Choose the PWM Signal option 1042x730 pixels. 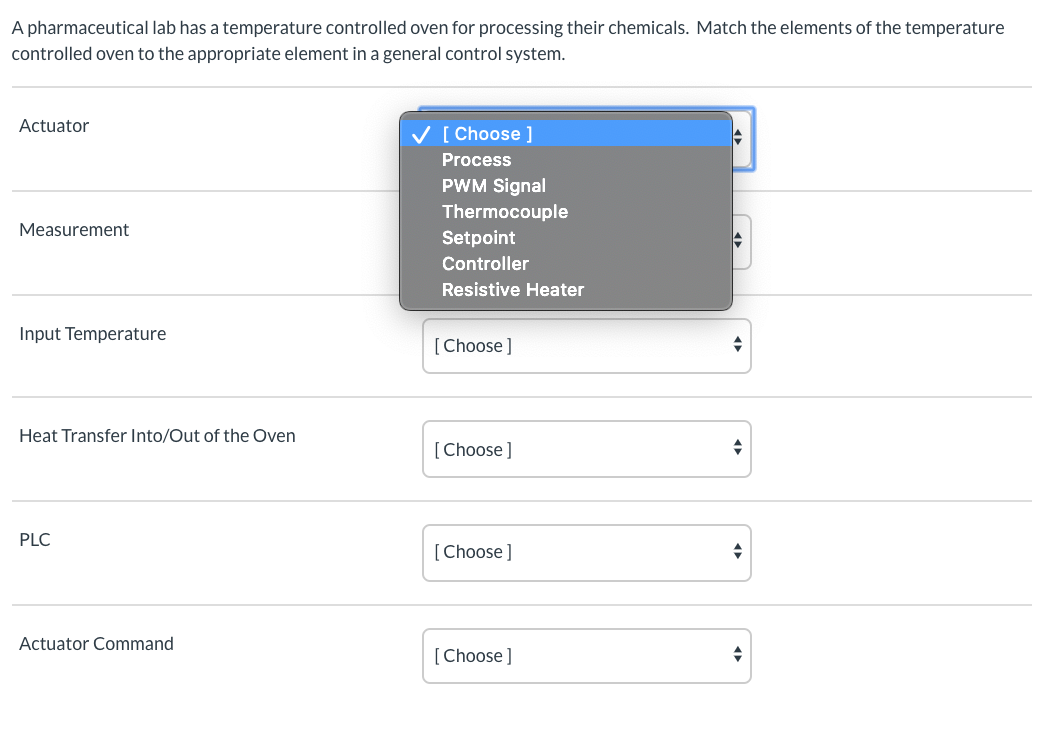pyautogui.click(x=494, y=186)
